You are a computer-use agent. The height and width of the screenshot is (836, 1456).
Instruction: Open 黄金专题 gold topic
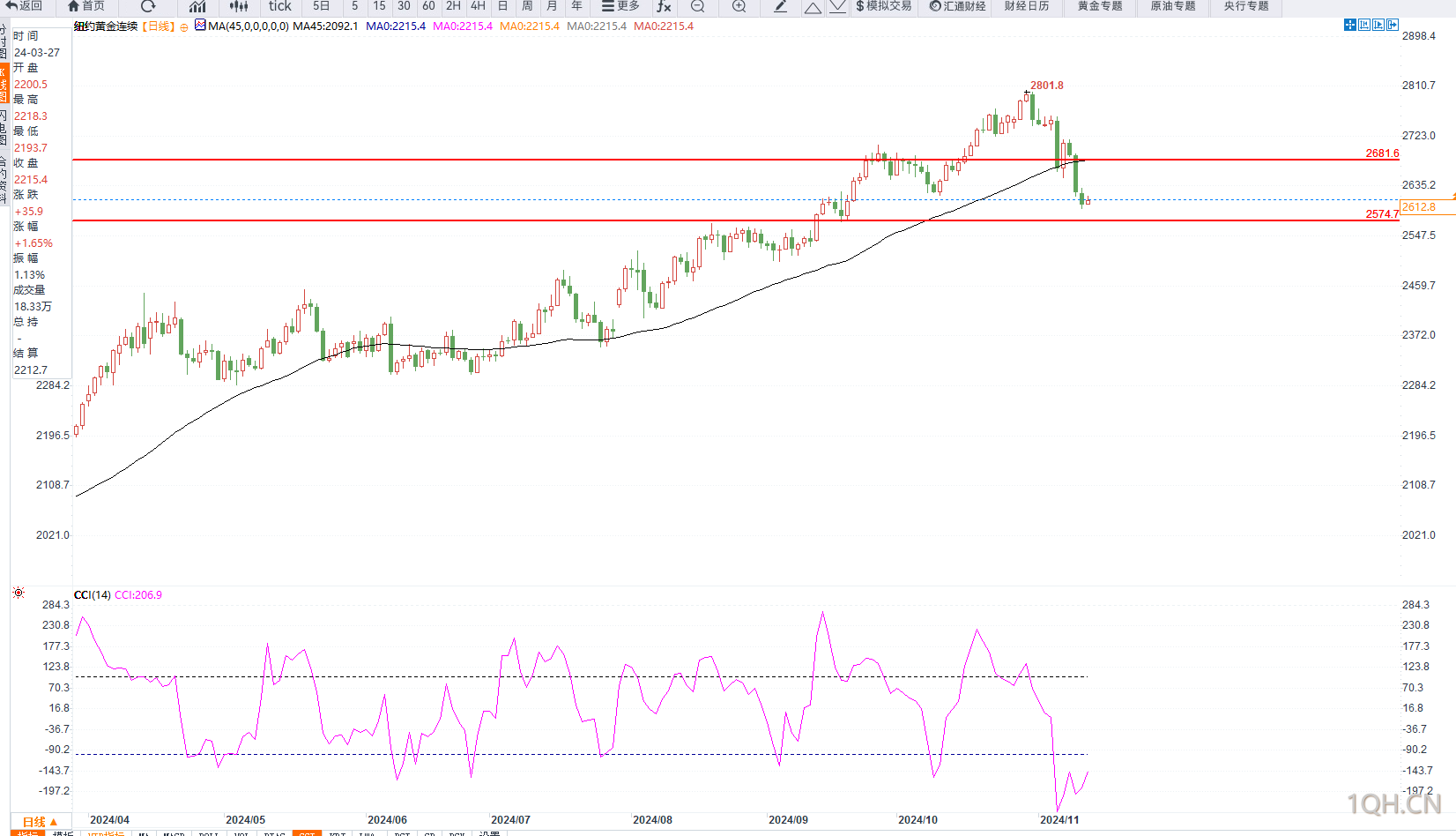pos(1100,6)
